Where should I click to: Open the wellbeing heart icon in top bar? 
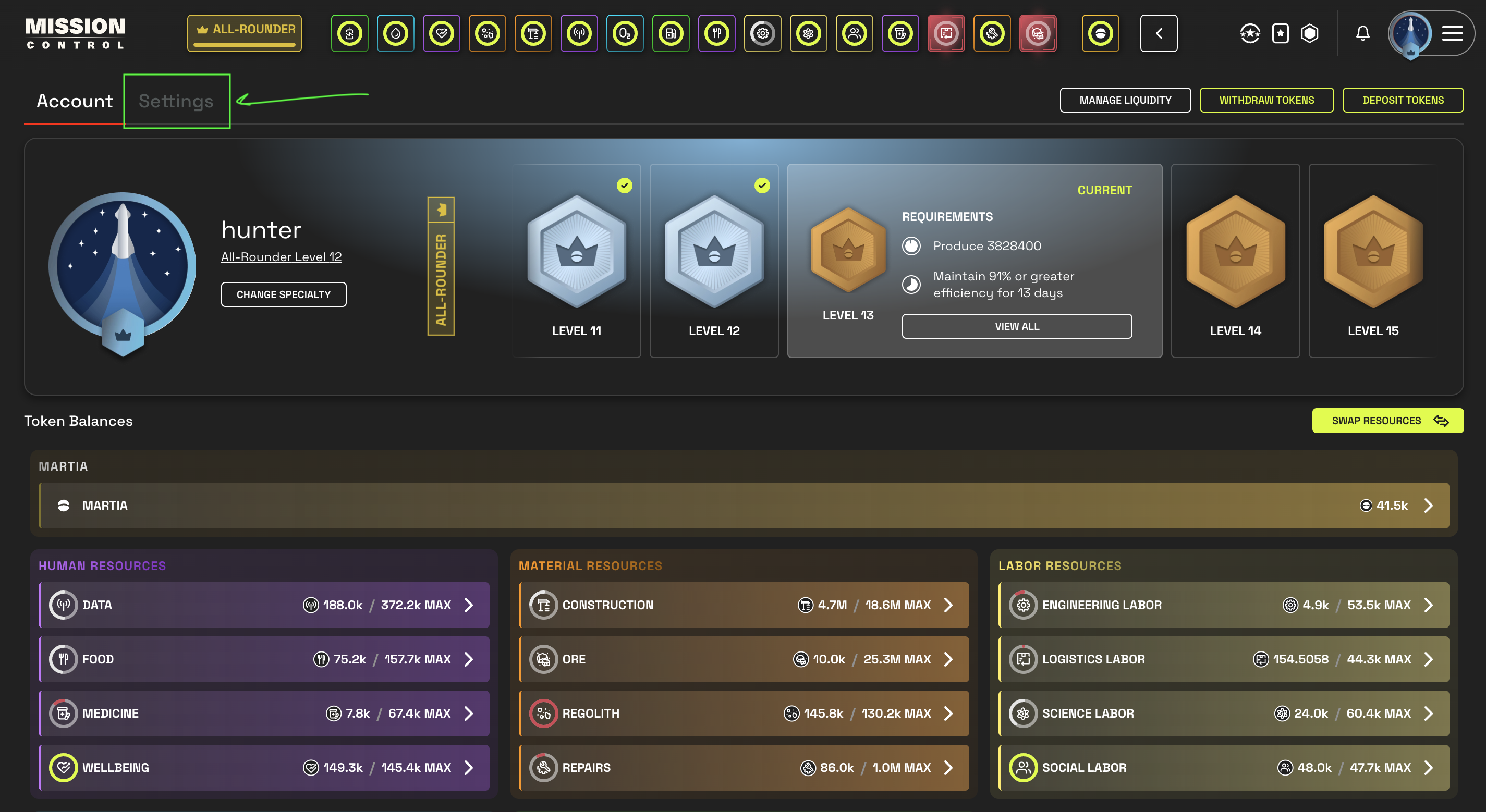click(441, 33)
